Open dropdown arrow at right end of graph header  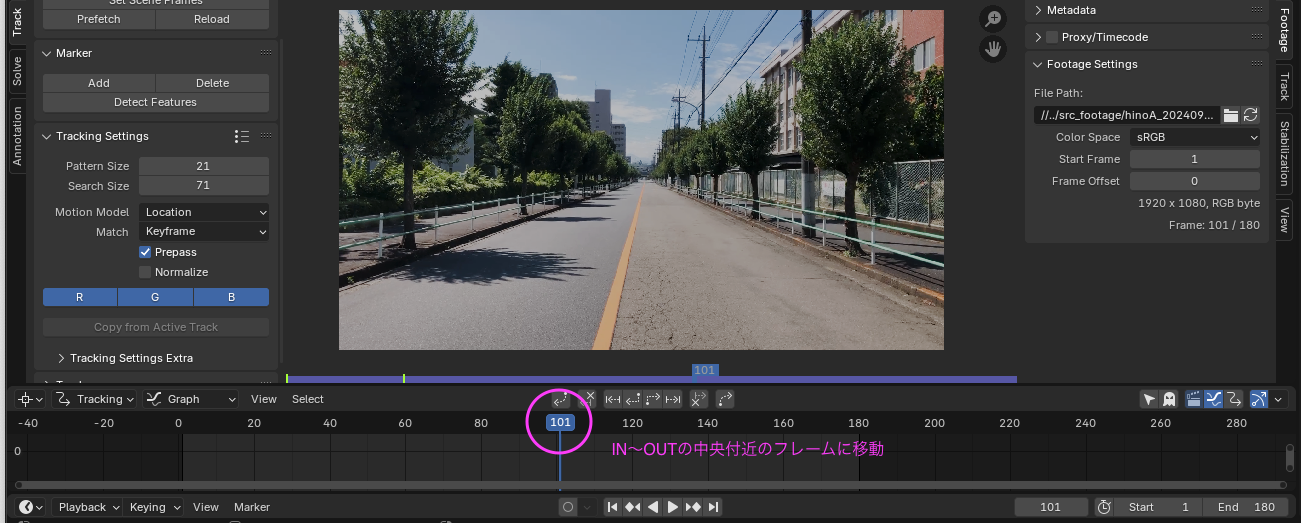click(x=1278, y=399)
